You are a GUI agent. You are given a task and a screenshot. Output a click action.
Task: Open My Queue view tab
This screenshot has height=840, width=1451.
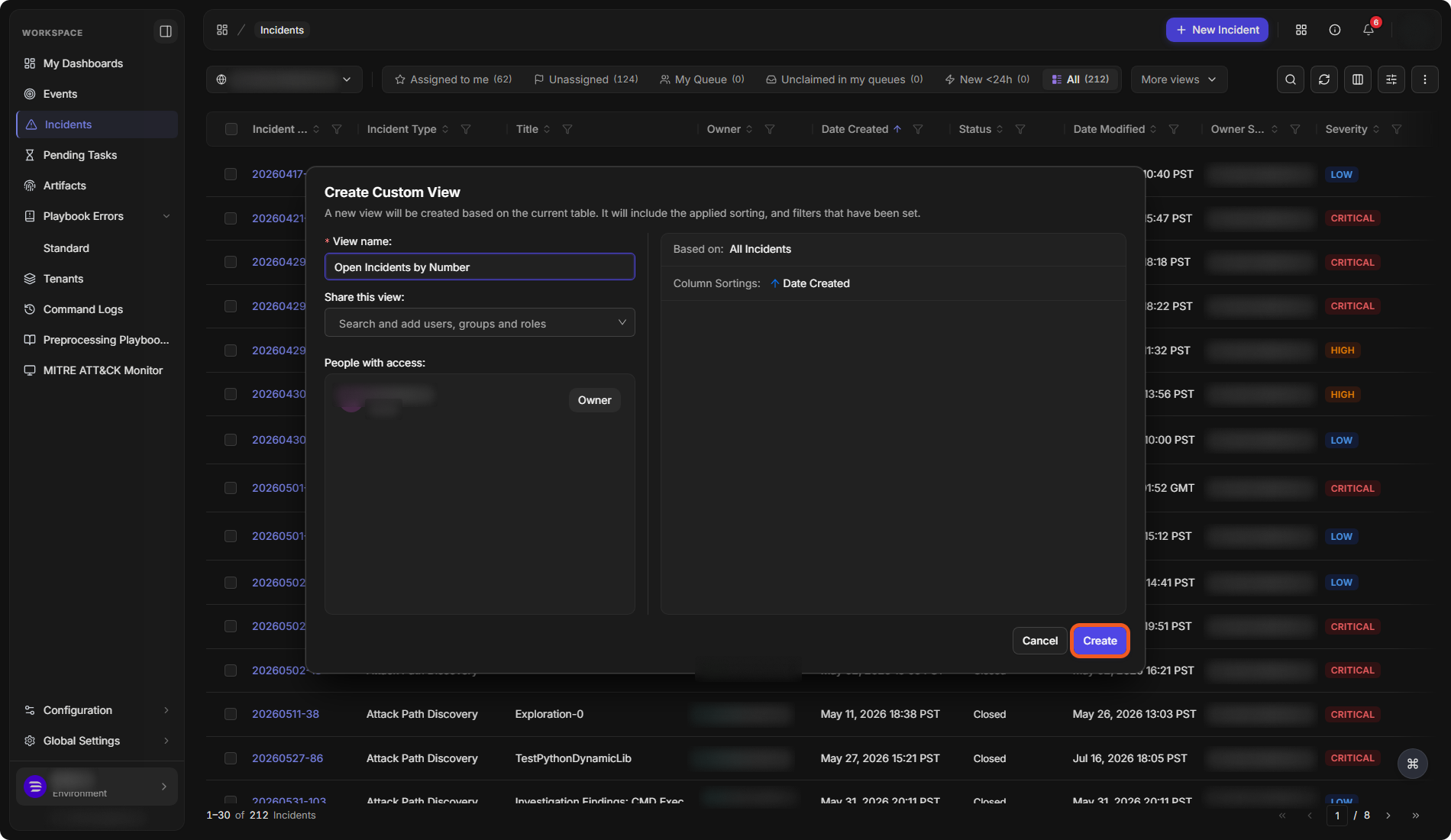tap(702, 79)
